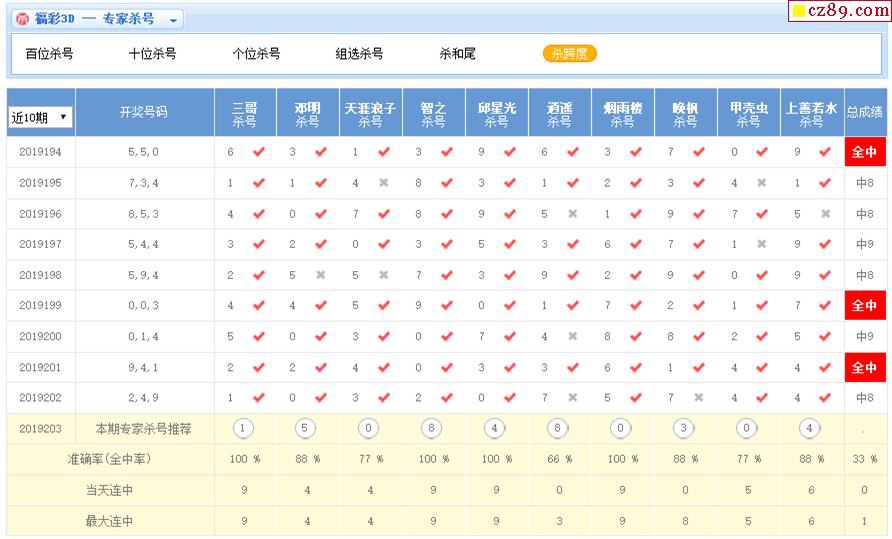Select the 个位杀号 tab

coord(256,54)
